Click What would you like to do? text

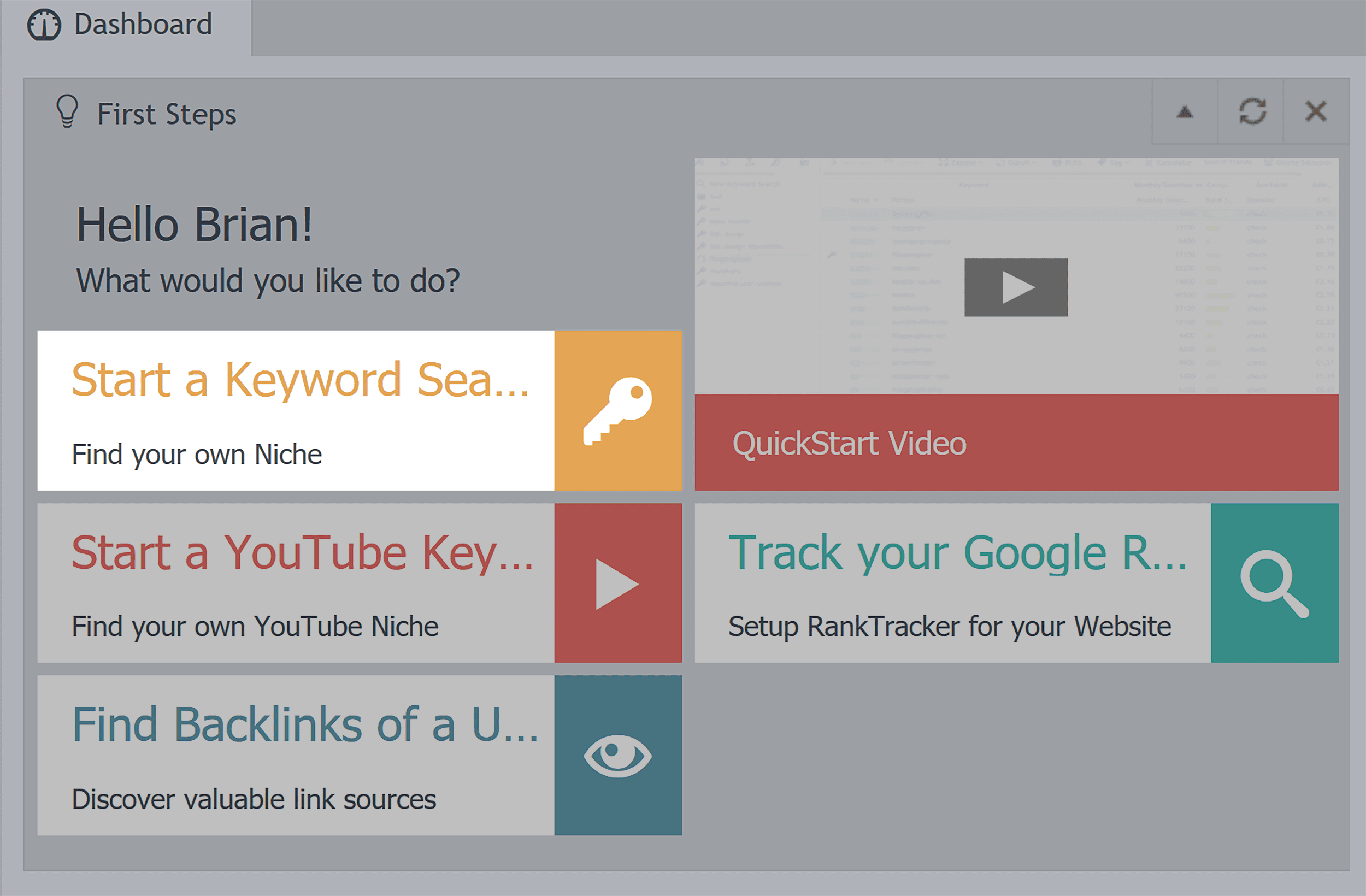pos(268,281)
